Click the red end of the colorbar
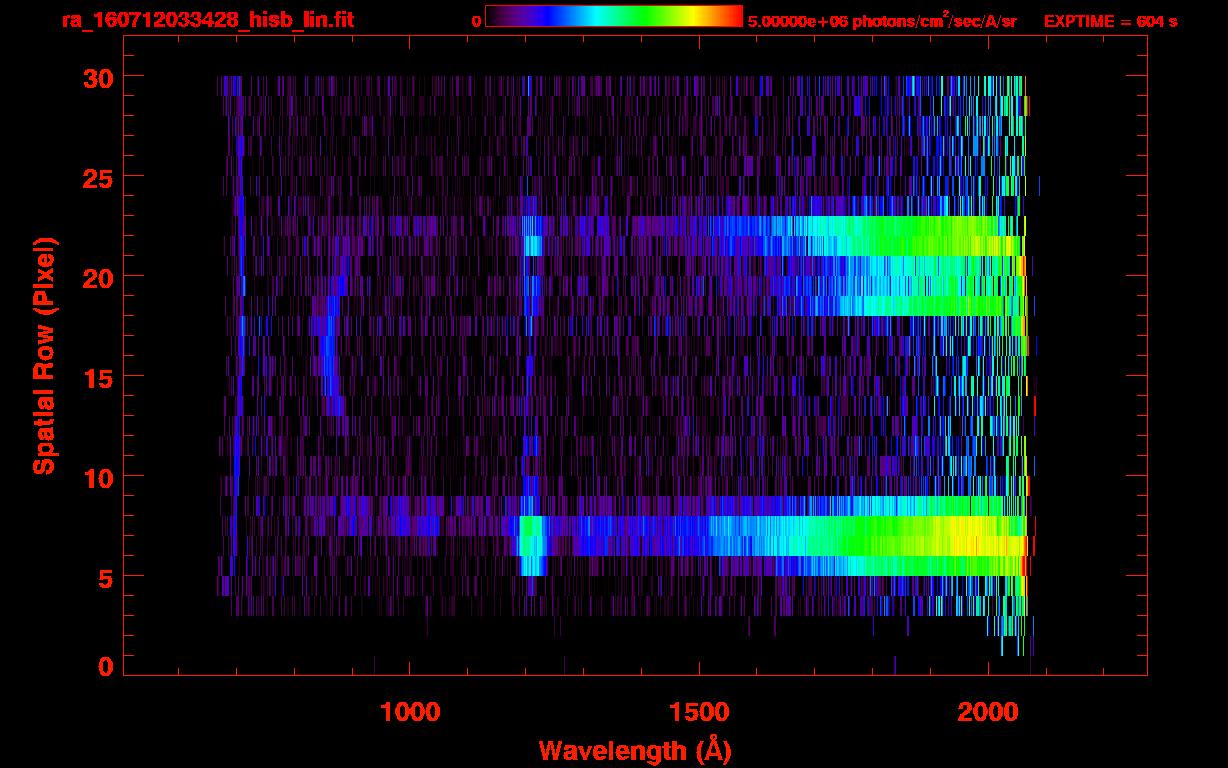Image resolution: width=1228 pixels, height=768 pixels. (735, 17)
